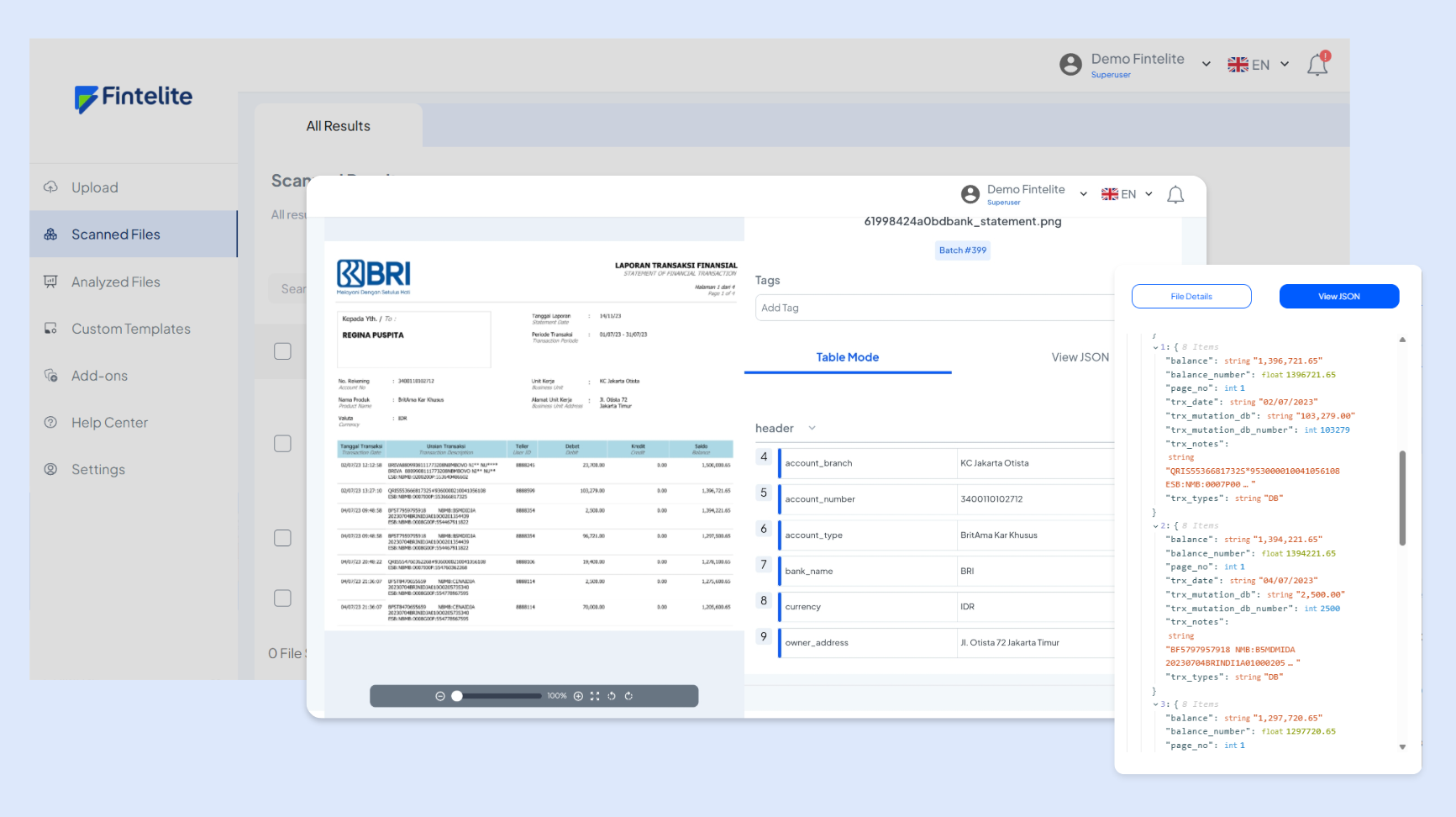Collapse the header section chevron
1456x817 pixels.
coord(812,429)
